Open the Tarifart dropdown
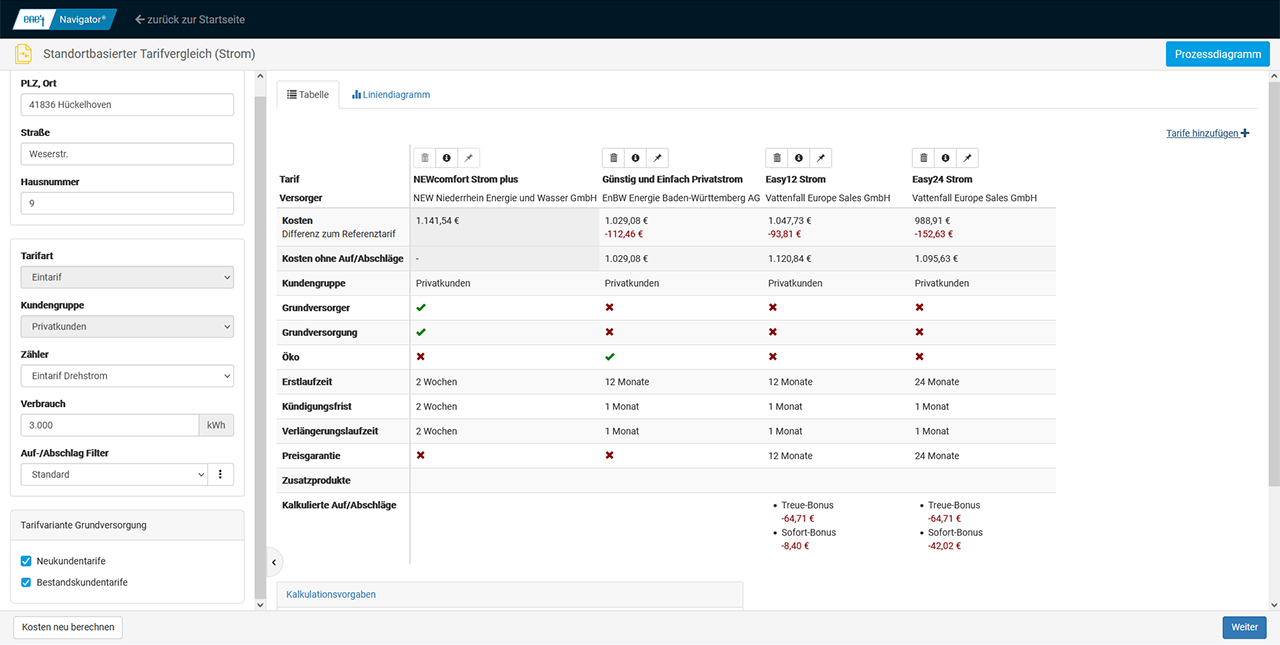This screenshot has height=645, width=1280. pyautogui.click(x=127, y=277)
